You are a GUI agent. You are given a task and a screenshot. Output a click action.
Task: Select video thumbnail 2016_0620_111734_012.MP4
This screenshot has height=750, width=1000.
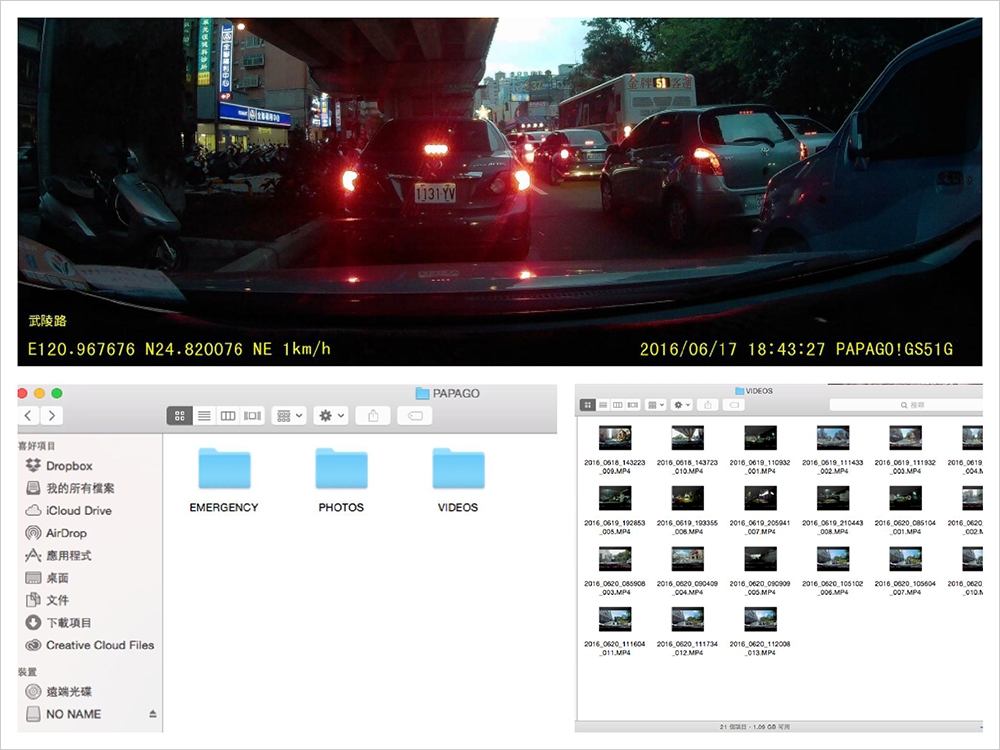point(688,619)
